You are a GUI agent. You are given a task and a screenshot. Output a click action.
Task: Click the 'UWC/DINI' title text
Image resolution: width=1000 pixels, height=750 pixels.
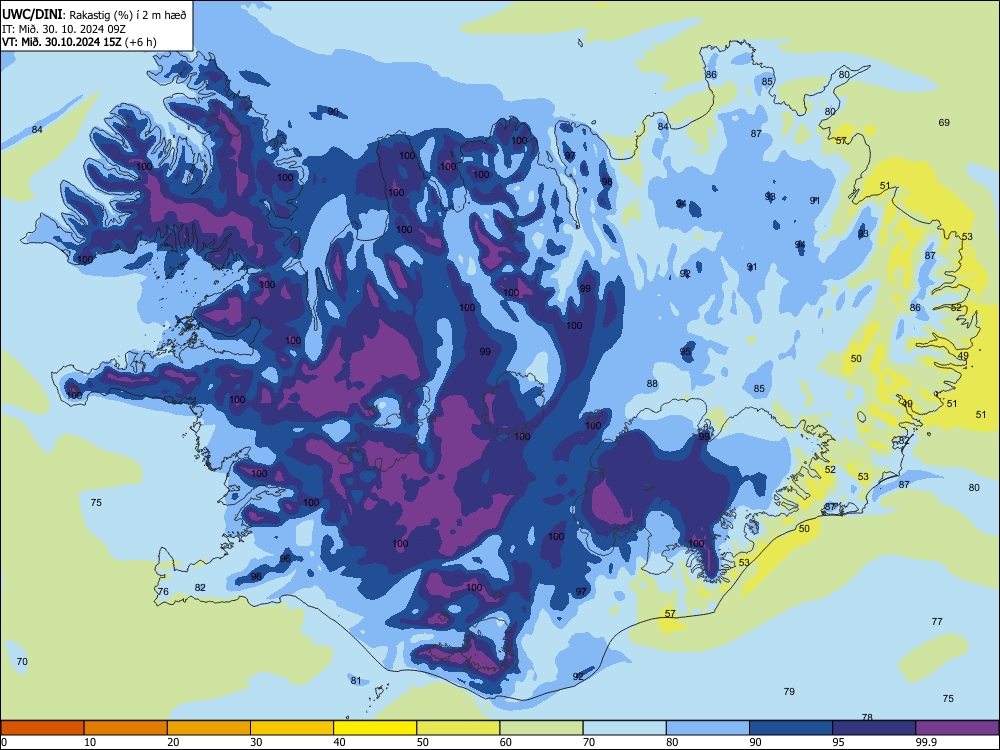click(33, 14)
